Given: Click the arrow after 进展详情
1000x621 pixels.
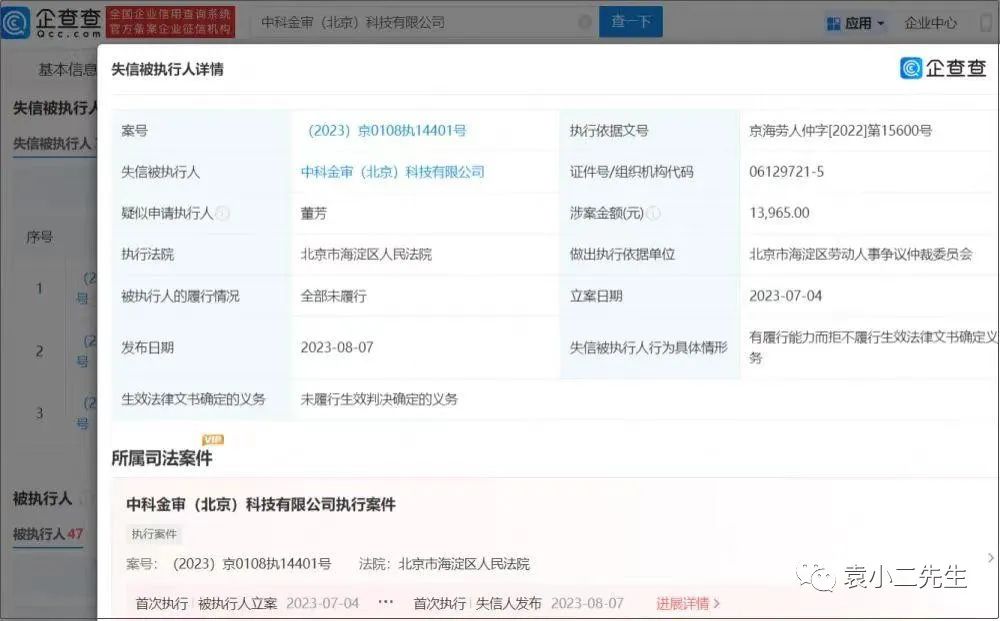Looking at the screenshot, I should point(717,603).
